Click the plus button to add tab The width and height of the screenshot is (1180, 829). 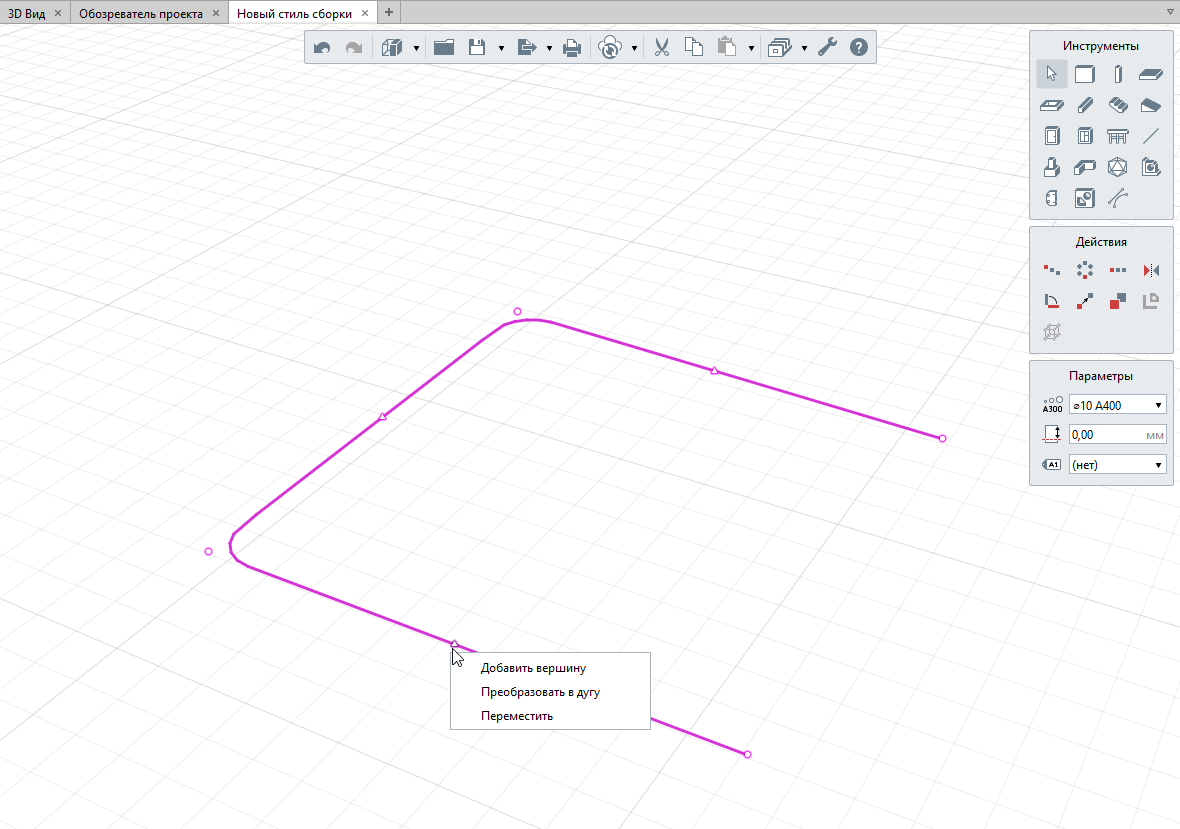tap(389, 13)
